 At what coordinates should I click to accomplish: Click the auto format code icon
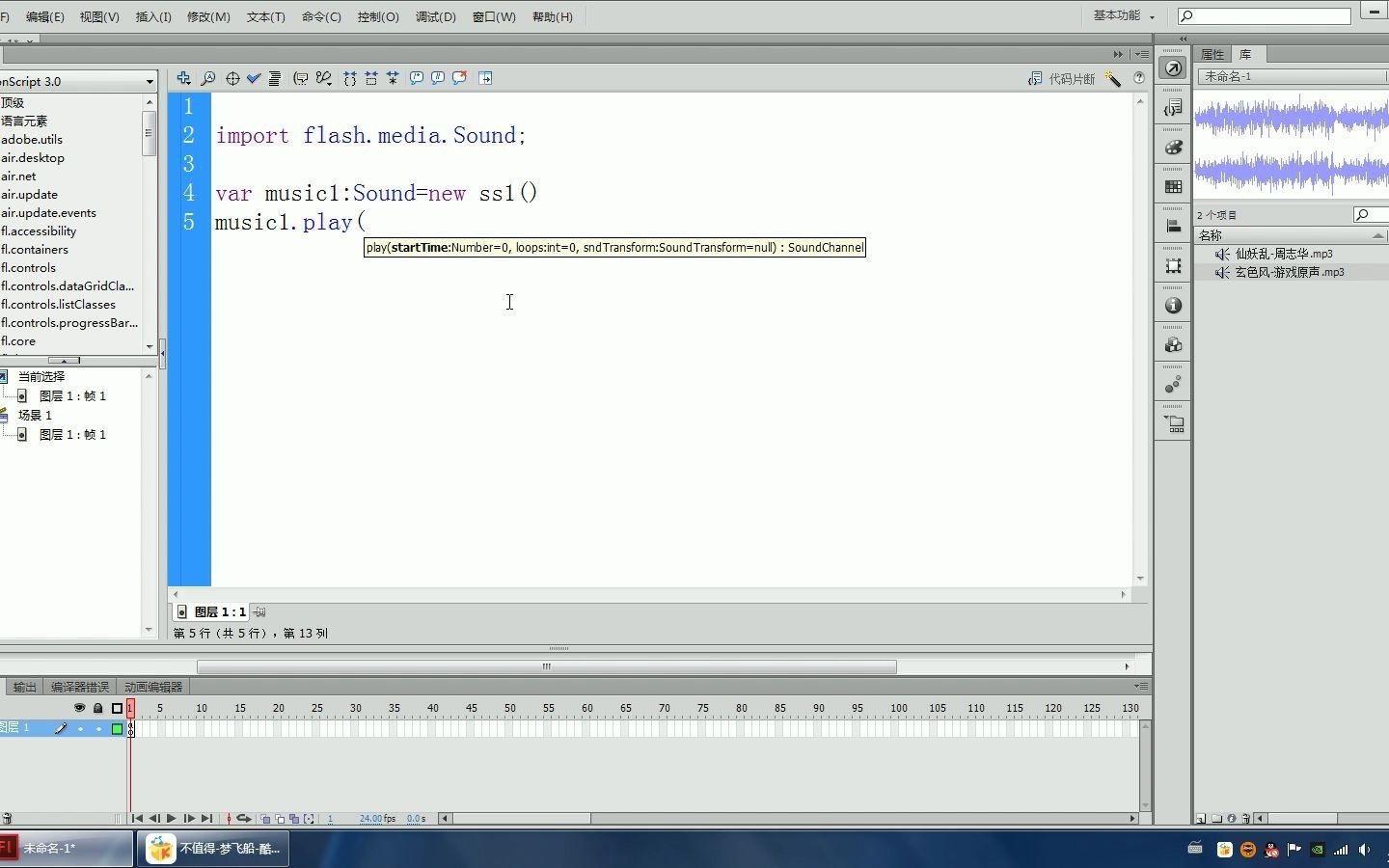pyautogui.click(x=274, y=78)
